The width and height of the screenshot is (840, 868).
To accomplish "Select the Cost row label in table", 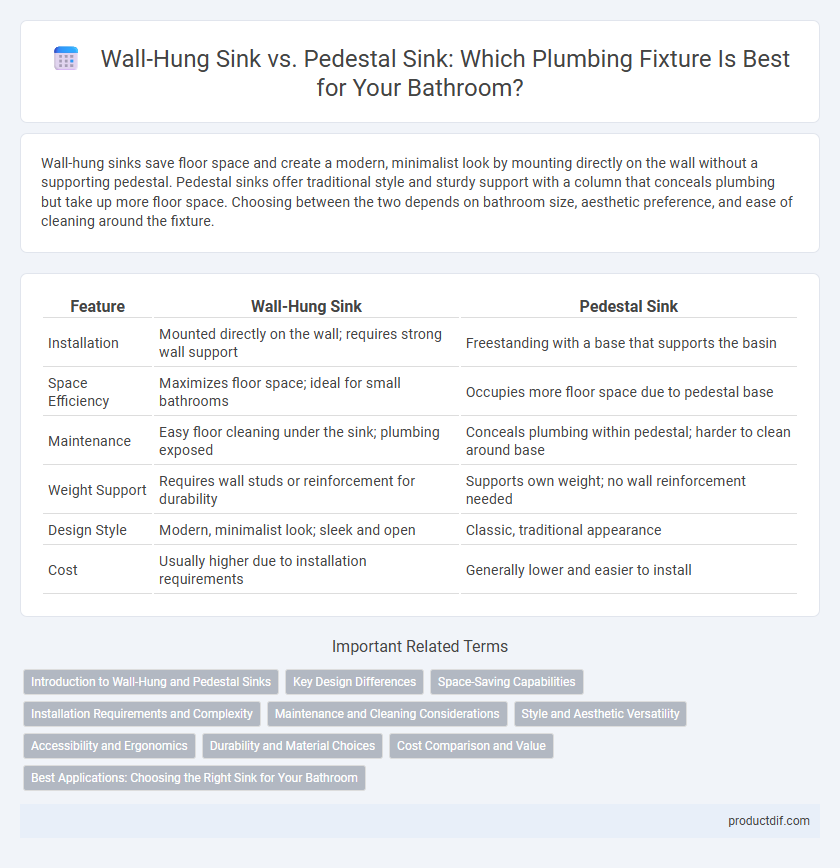I will (63, 570).
